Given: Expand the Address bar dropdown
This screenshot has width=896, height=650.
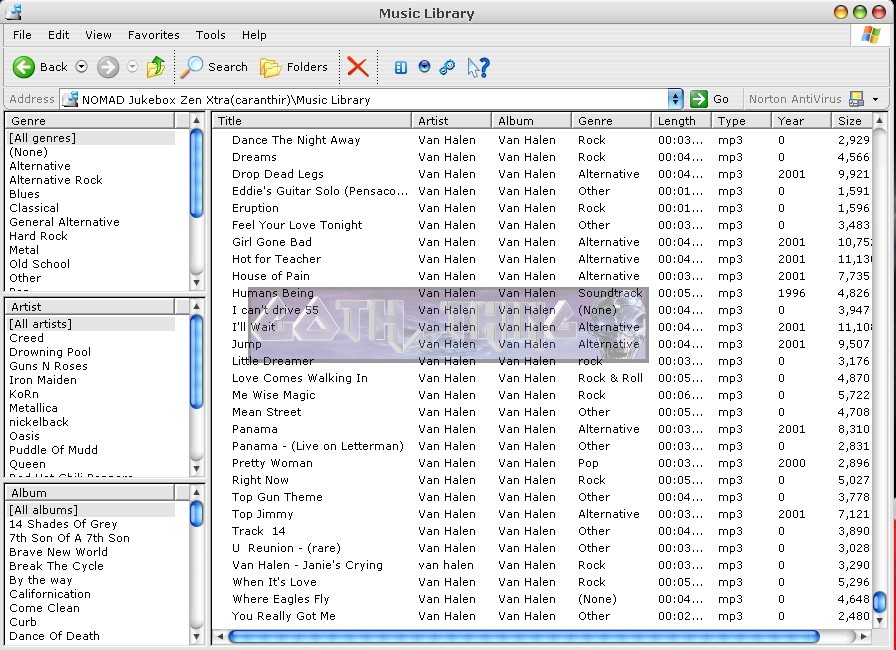Looking at the screenshot, I should 675,99.
